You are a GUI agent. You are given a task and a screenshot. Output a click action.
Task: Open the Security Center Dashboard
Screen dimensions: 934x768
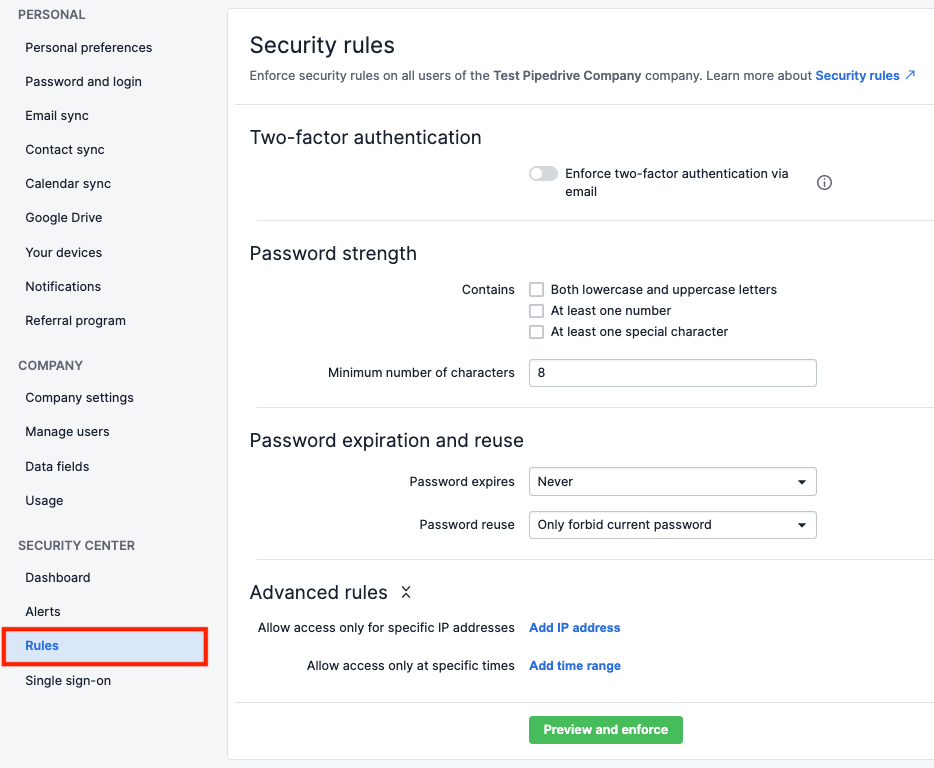(x=58, y=578)
